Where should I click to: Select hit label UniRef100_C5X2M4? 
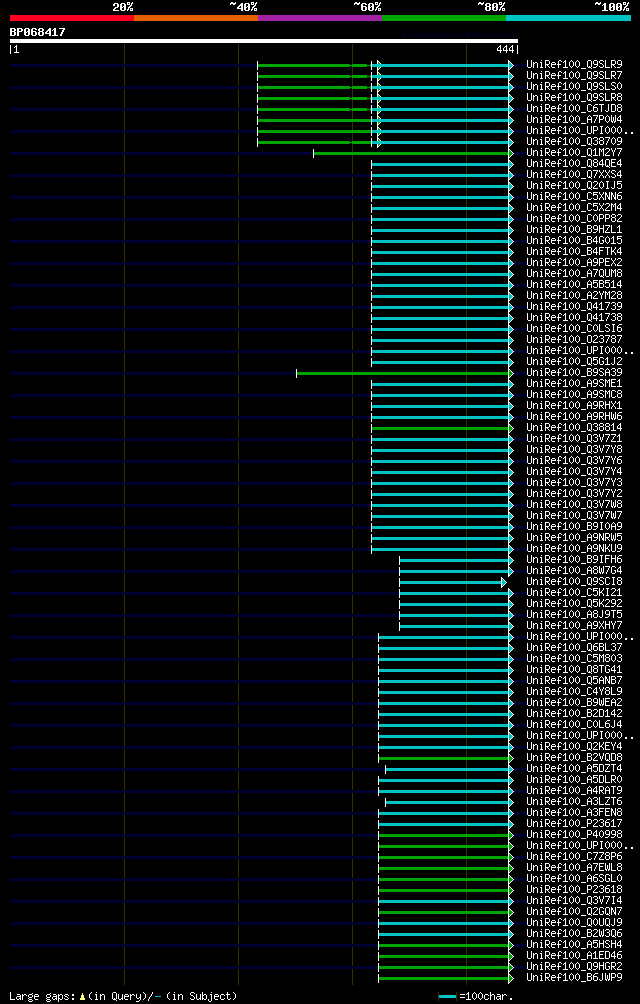[x=574, y=207]
